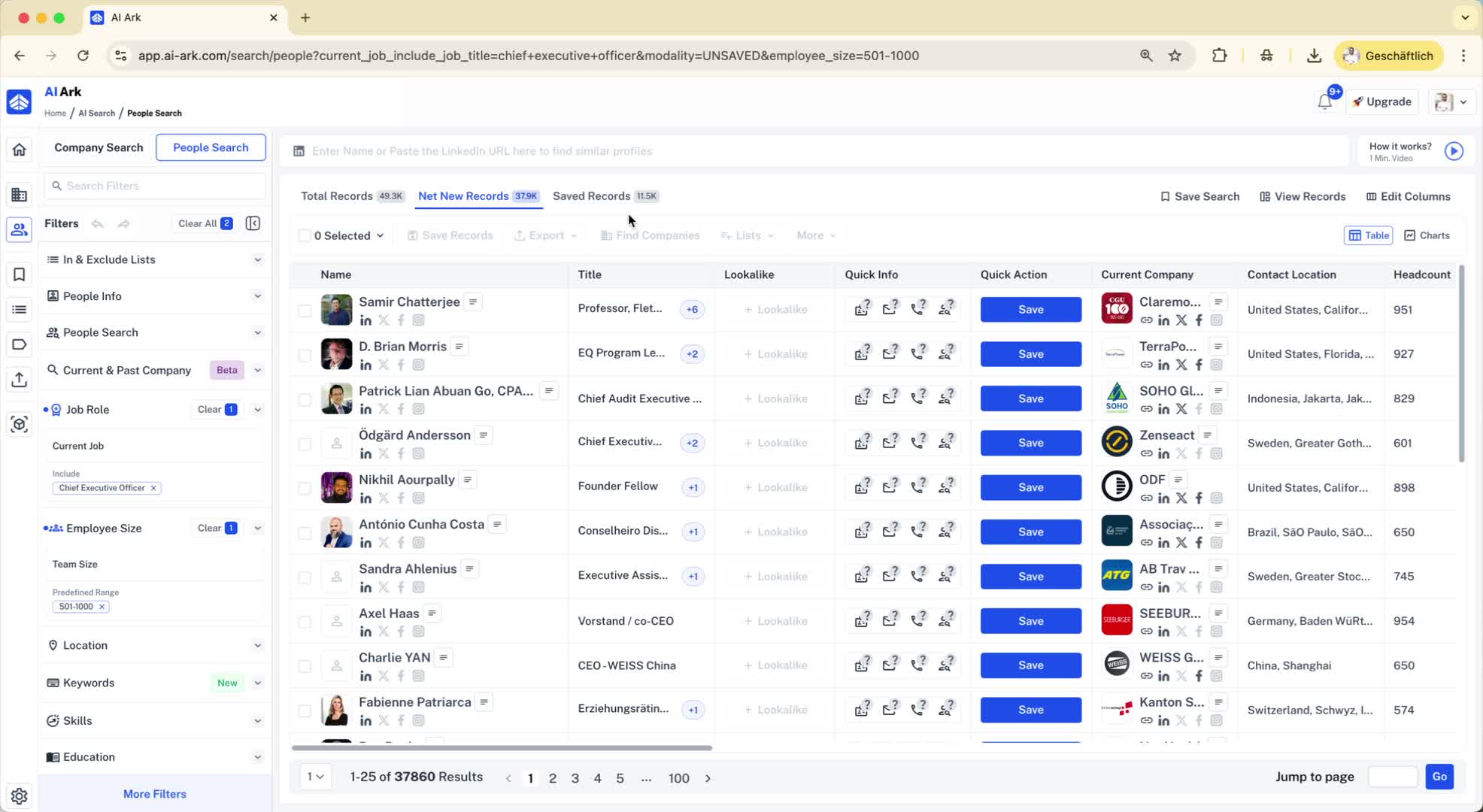Tick the Nikhil Aourpally row checkbox
The image size is (1483, 812).
(305, 488)
